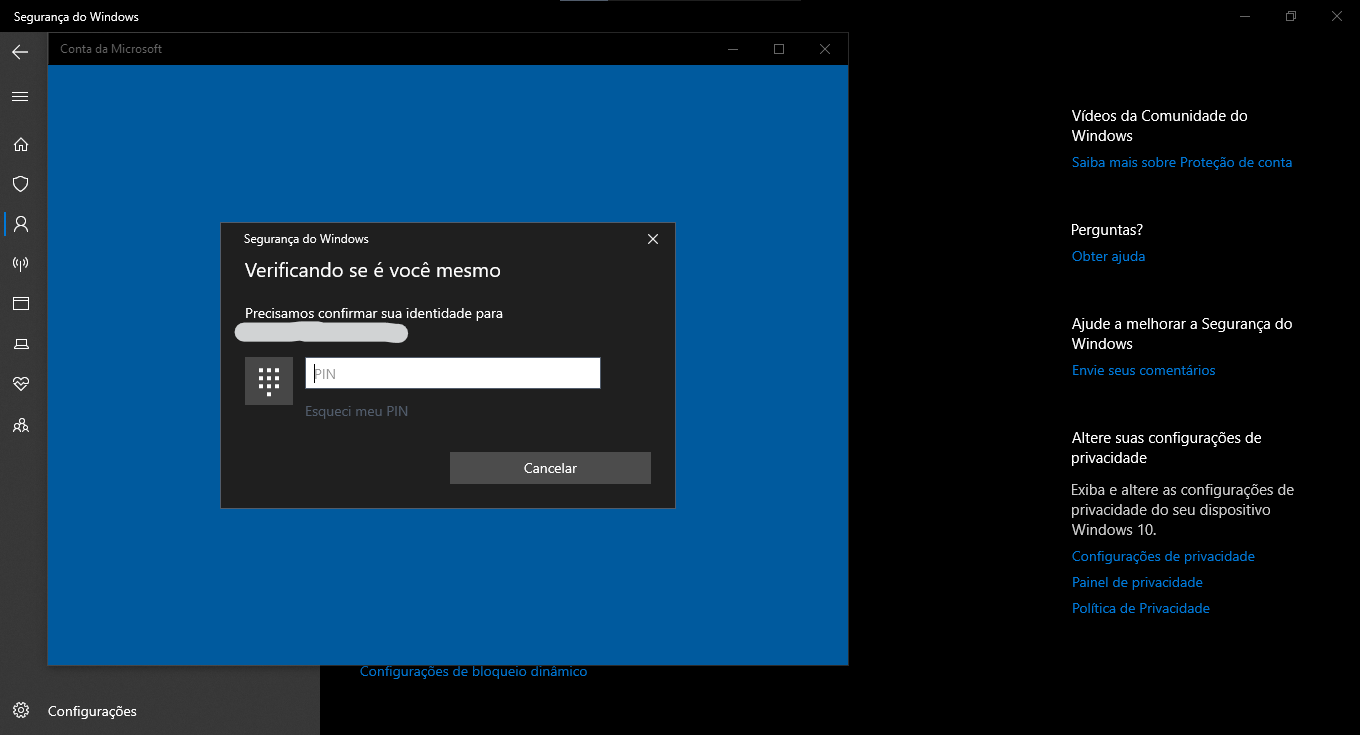Click the Vídeos da Comunidade do Windows heading
Image resolution: width=1360 pixels, height=735 pixels.
pyautogui.click(x=1160, y=126)
